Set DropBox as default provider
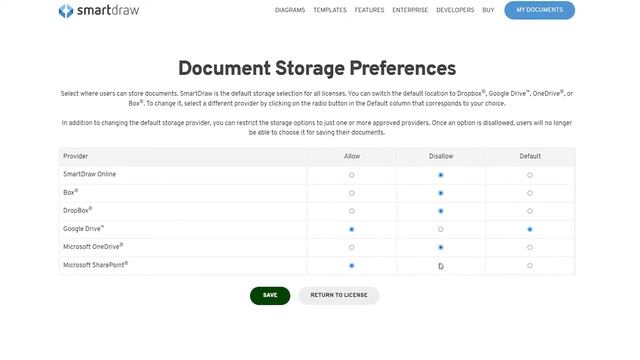 (x=530, y=211)
